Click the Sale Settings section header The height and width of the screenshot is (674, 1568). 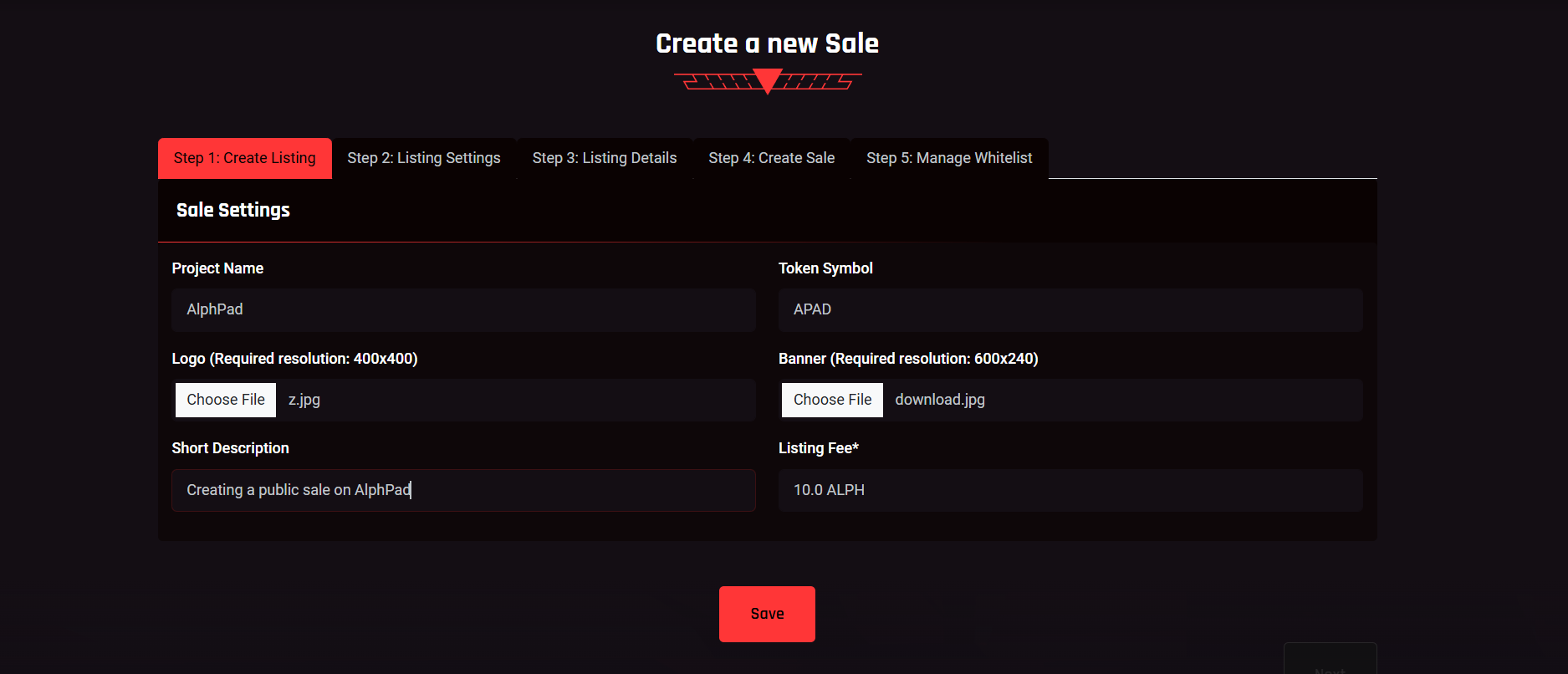coord(232,210)
